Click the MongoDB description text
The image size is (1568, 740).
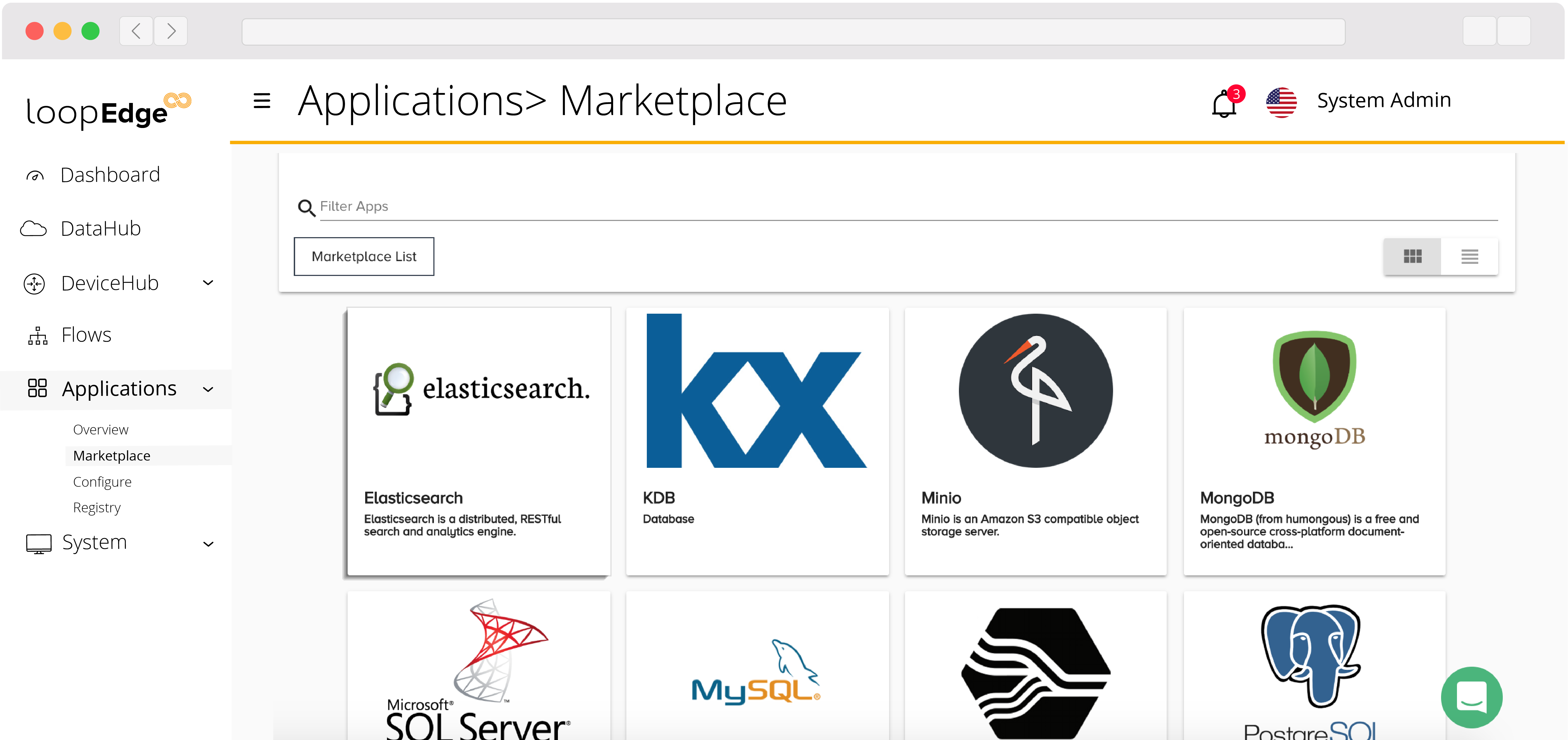[1309, 532]
